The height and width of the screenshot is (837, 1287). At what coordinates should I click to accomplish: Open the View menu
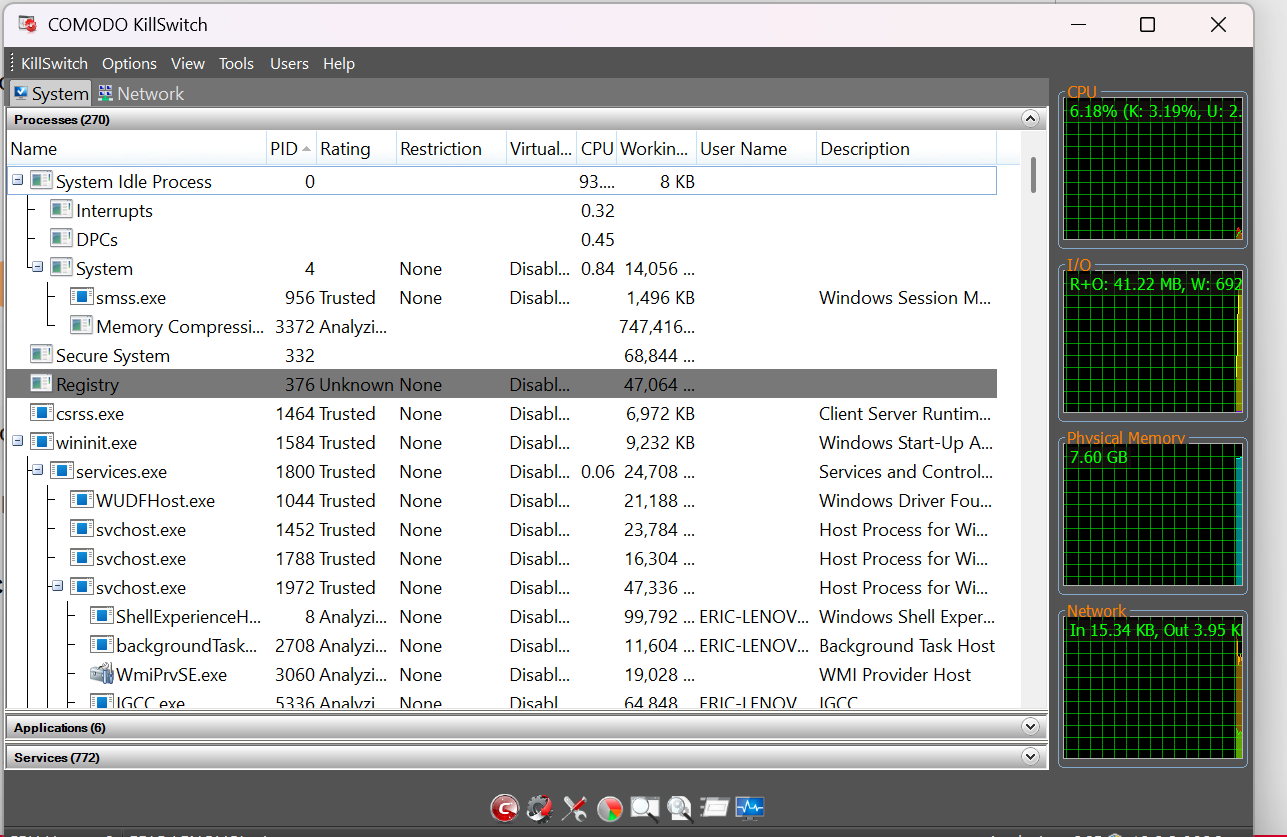click(x=188, y=63)
